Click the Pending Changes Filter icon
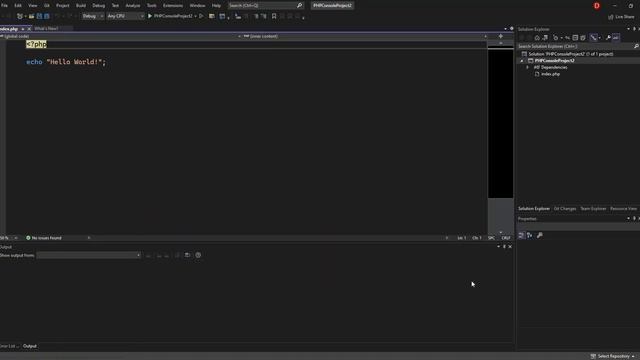The image size is (640, 360). pos(556,38)
